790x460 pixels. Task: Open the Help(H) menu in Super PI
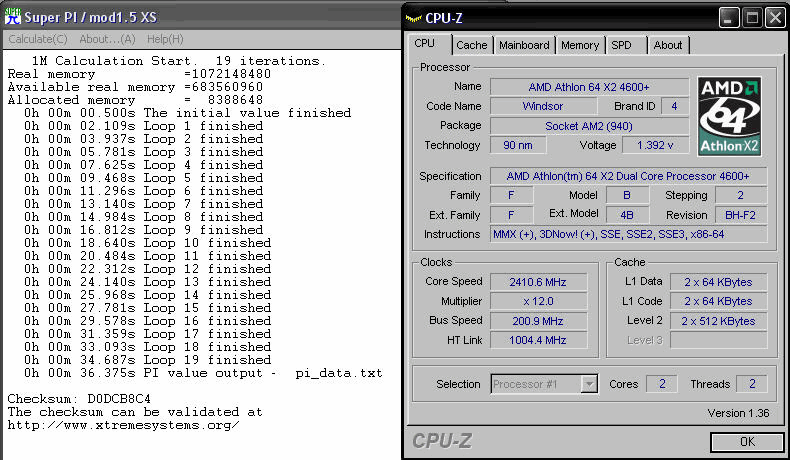(x=165, y=39)
